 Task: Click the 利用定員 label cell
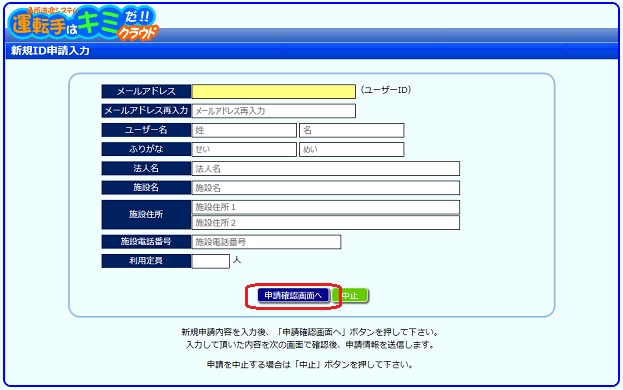tap(146, 261)
